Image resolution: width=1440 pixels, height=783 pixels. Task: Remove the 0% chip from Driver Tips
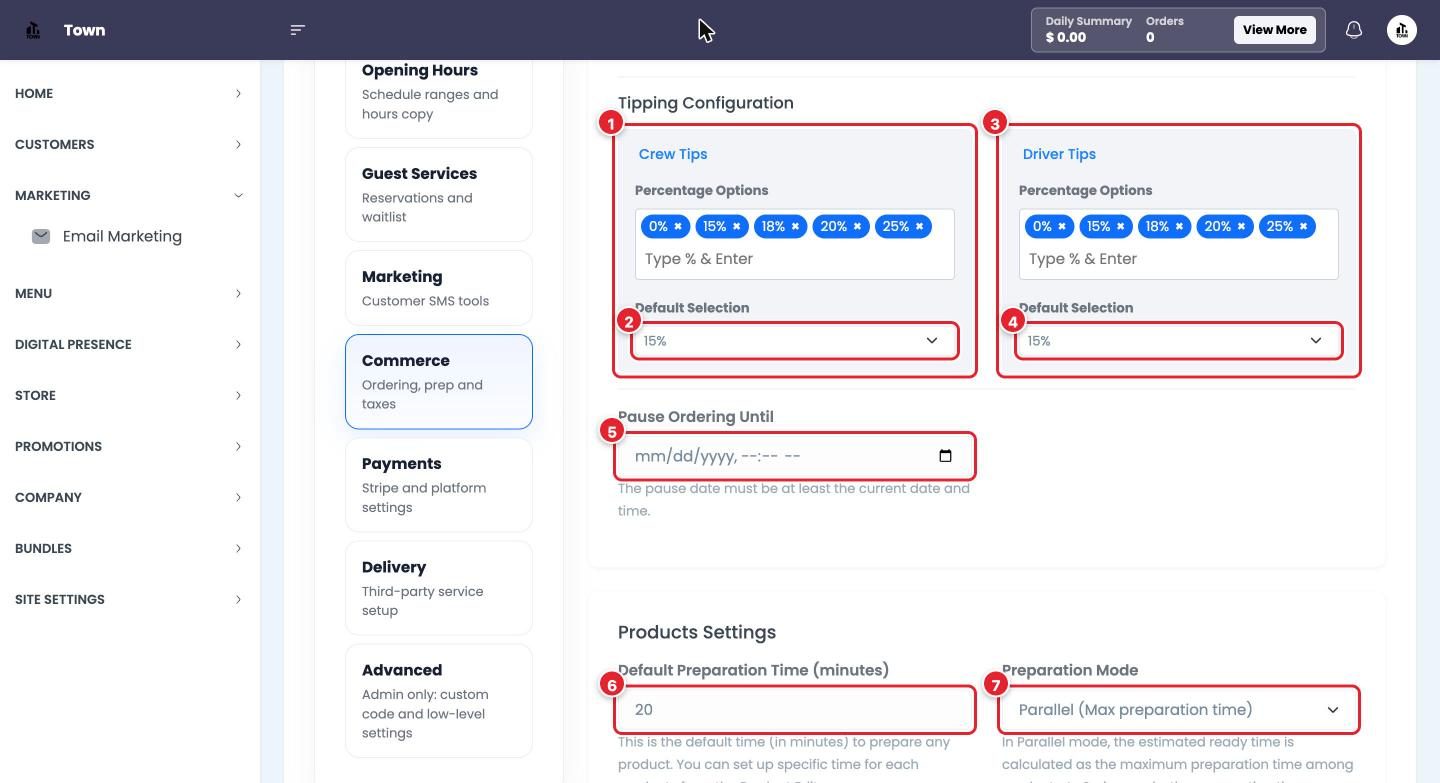[x=1062, y=226]
